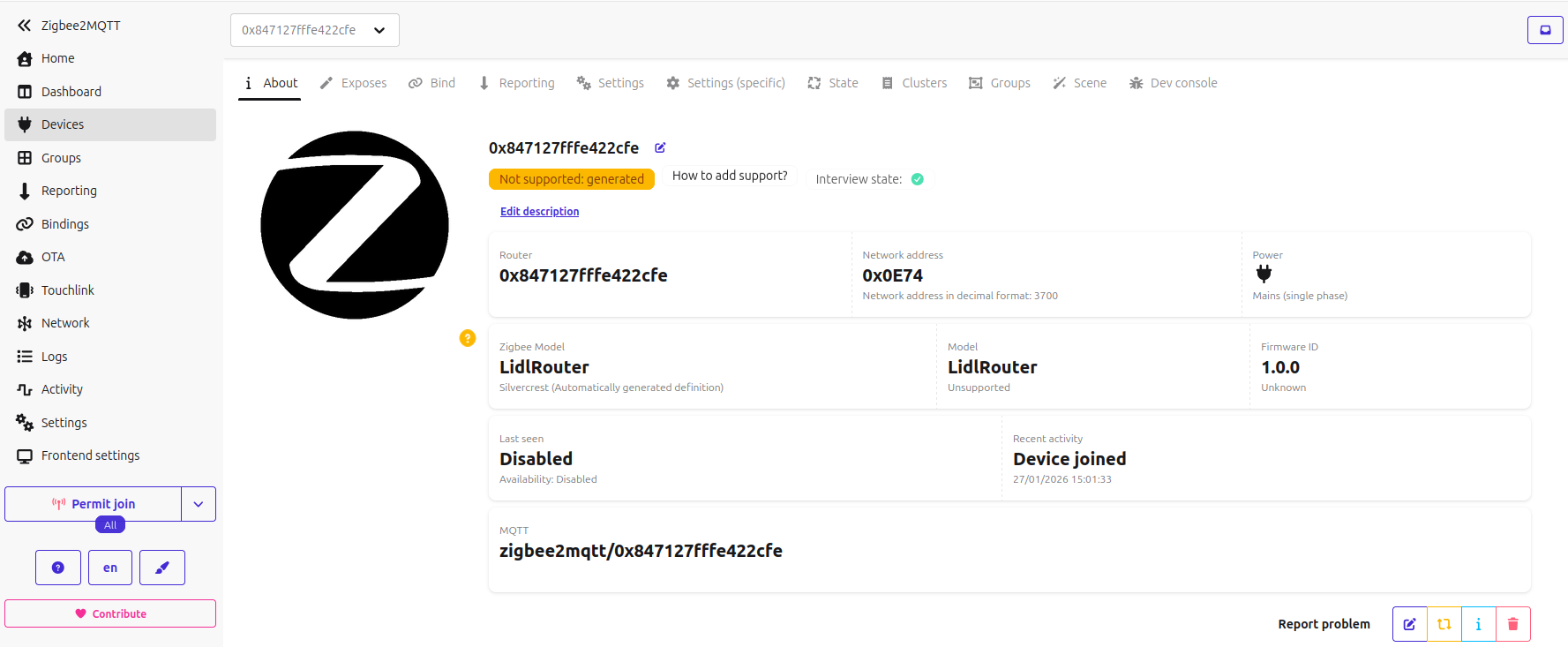Click the interview device info icon

(x=1478, y=624)
